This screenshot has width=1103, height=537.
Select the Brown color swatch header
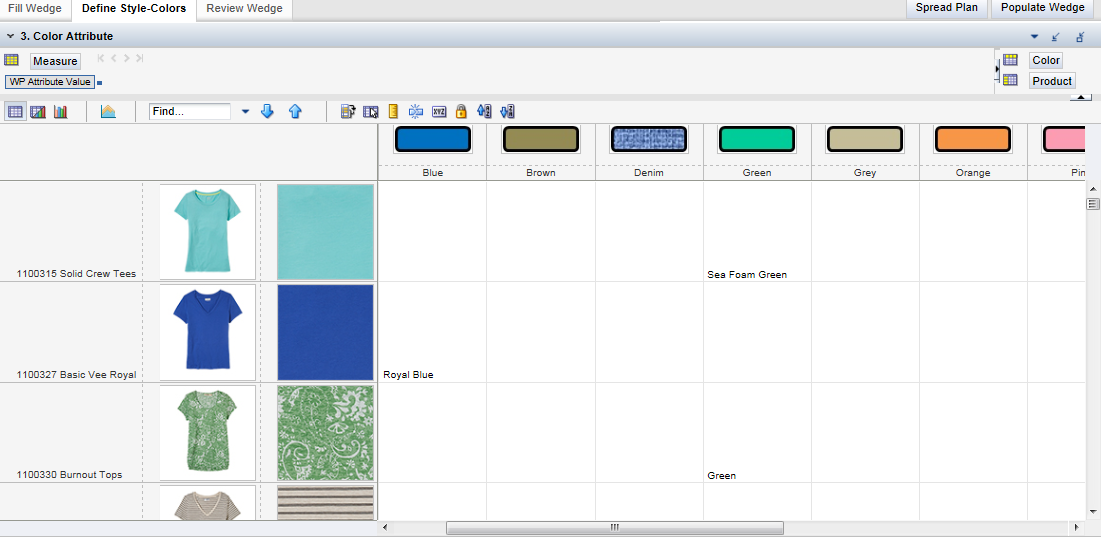pos(540,139)
